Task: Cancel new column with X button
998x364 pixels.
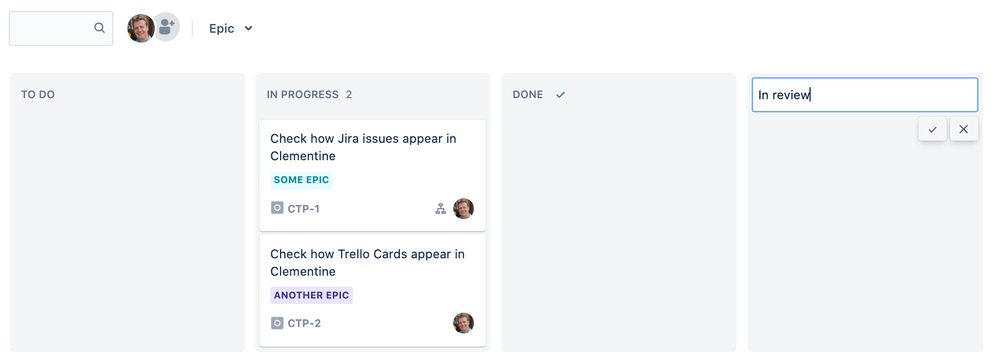Action: pyautogui.click(x=964, y=129)
